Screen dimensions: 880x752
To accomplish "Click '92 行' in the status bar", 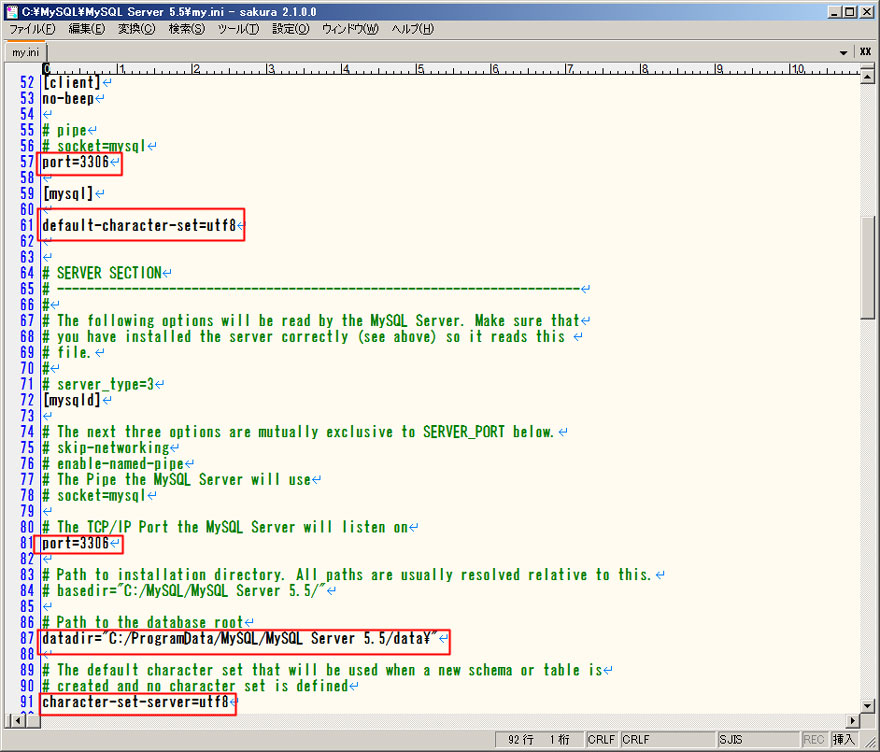I will pos(521,740).
